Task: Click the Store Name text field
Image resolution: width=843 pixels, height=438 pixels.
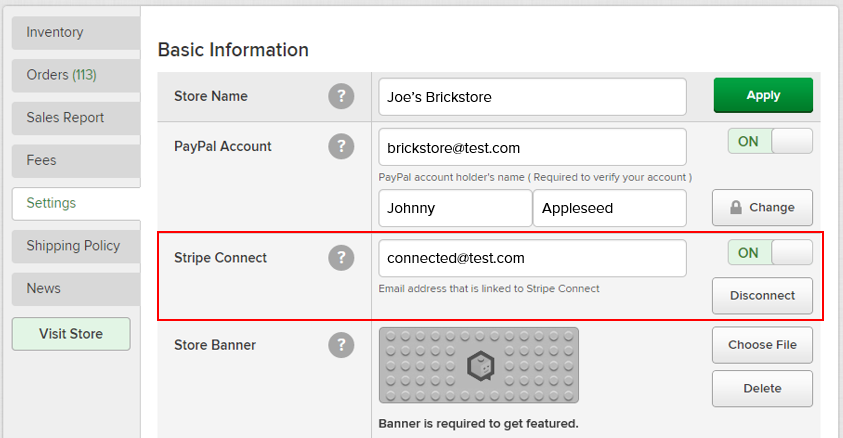Action: tap(532, 97)
